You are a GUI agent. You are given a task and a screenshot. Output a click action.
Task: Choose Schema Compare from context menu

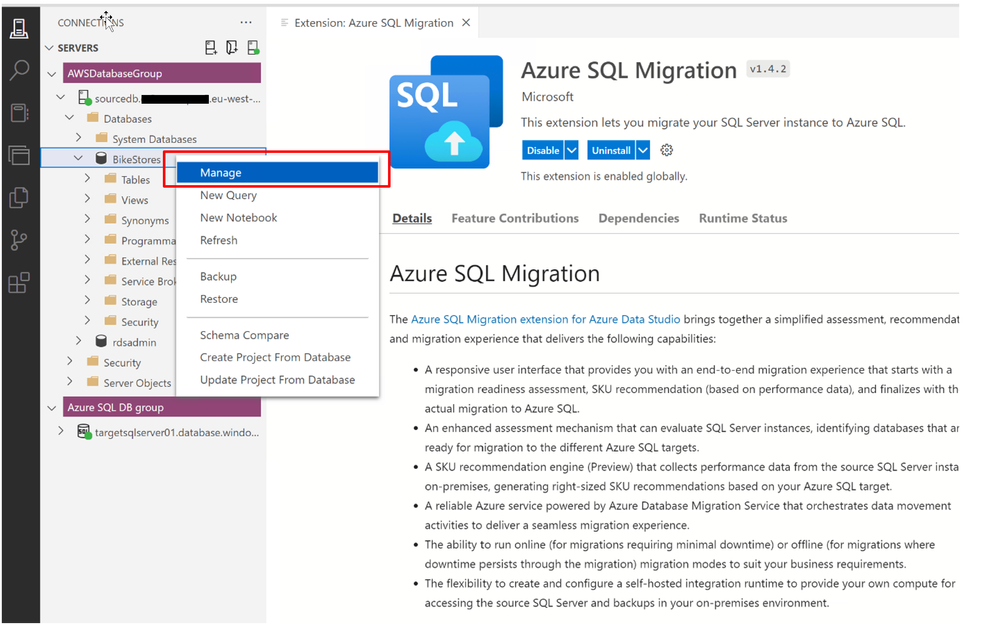click(245, 335)
